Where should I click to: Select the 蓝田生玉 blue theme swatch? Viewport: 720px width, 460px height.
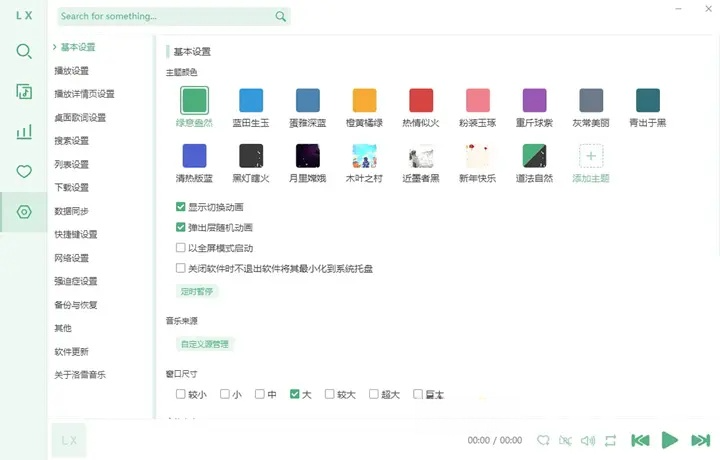click(251, 101)
